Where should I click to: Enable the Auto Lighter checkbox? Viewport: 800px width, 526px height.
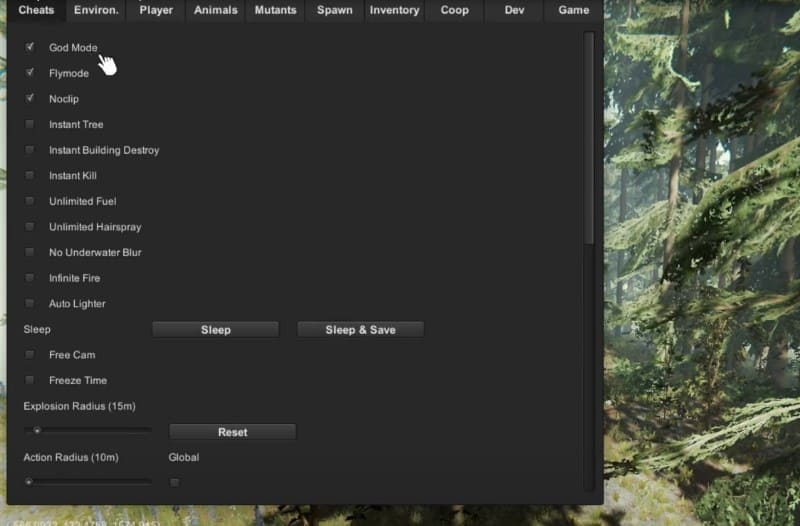30,304
